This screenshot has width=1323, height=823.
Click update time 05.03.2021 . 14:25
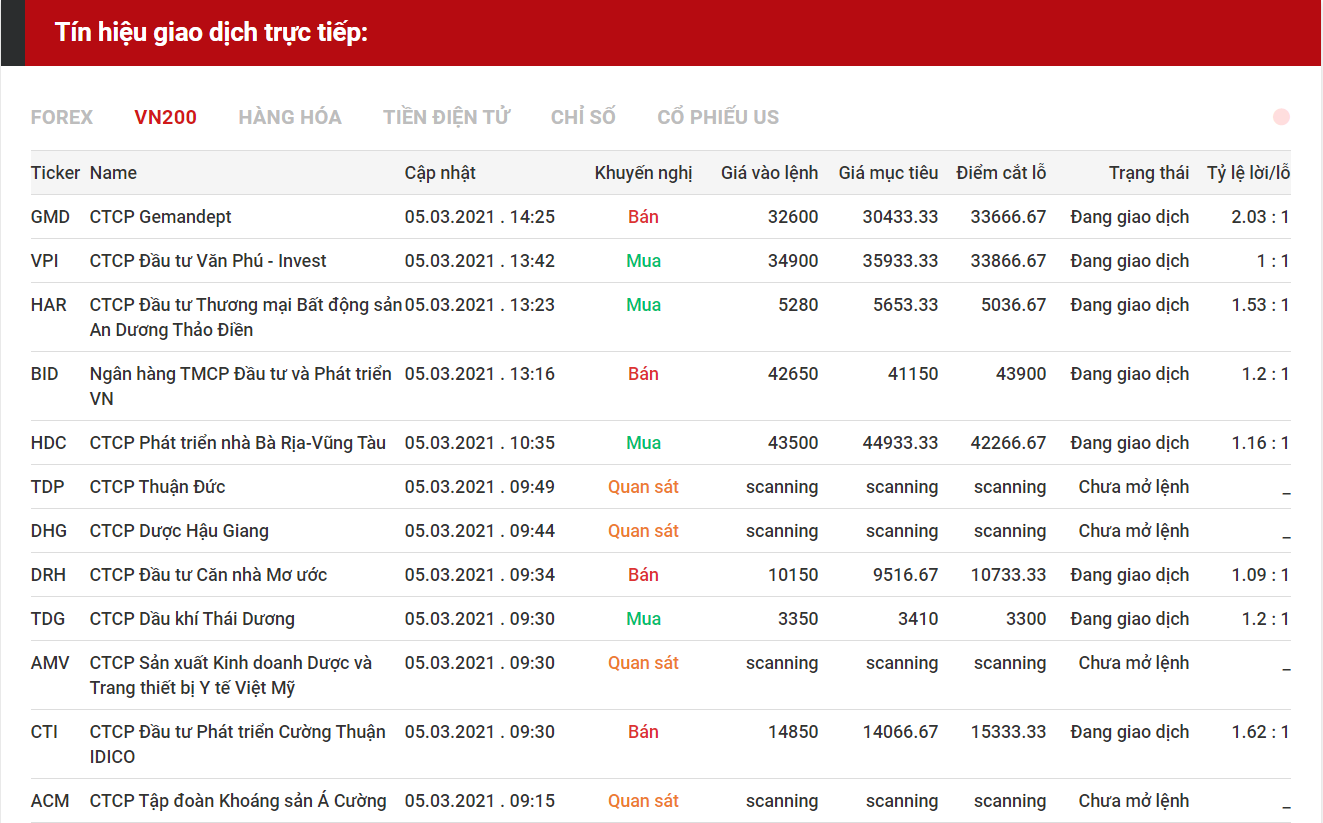[480, 217]
